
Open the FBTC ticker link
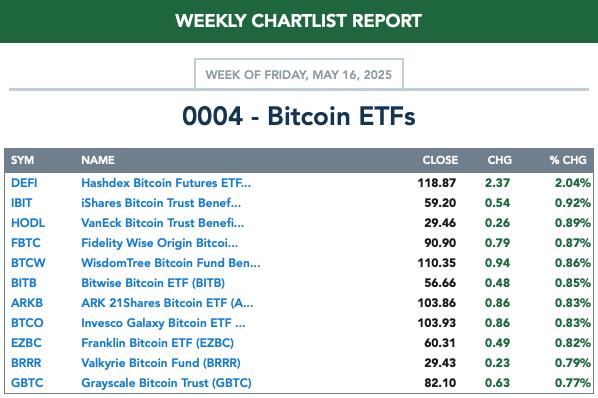(x=26, y=243)
